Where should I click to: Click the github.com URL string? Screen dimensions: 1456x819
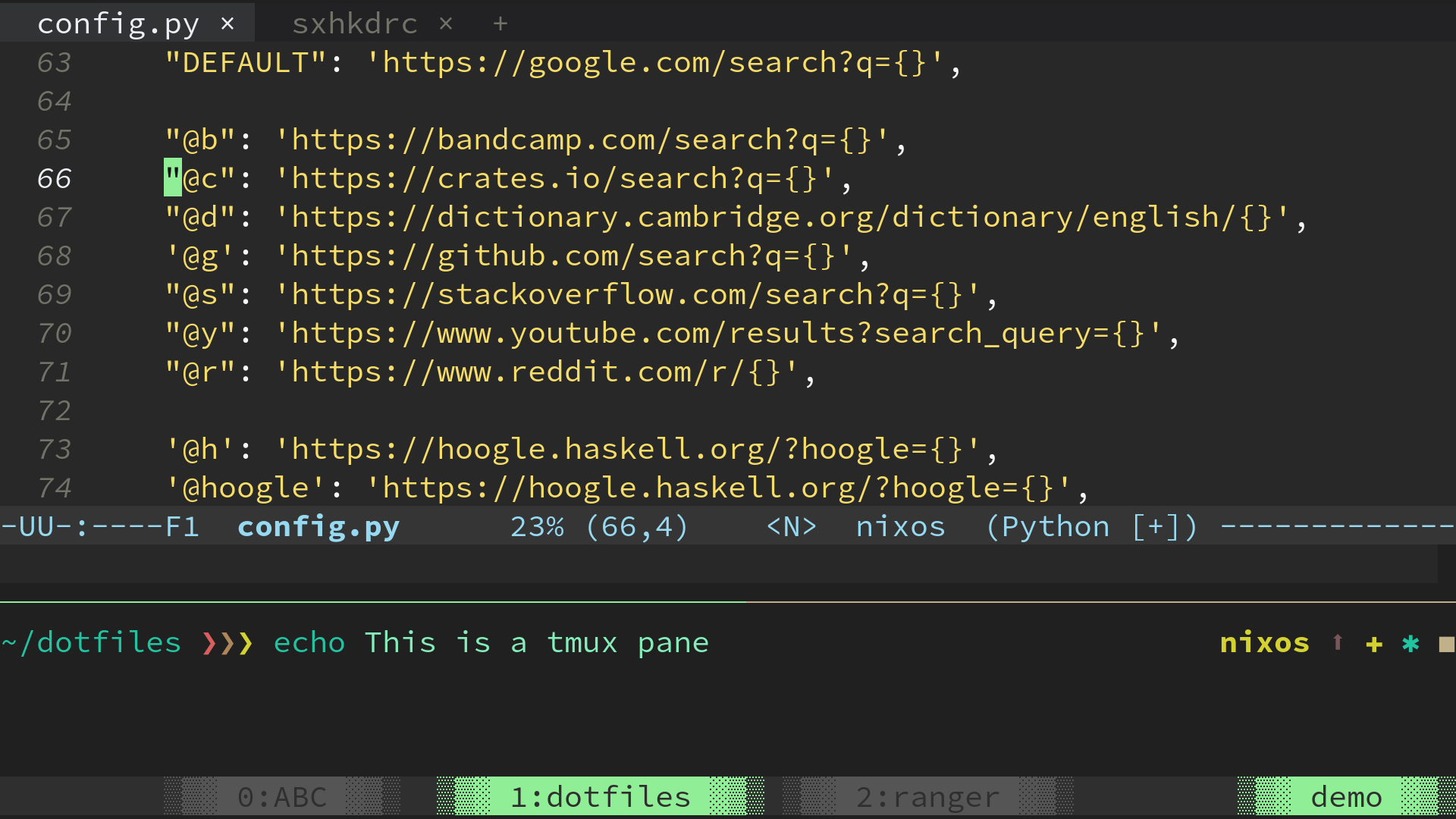pos(564,256)
